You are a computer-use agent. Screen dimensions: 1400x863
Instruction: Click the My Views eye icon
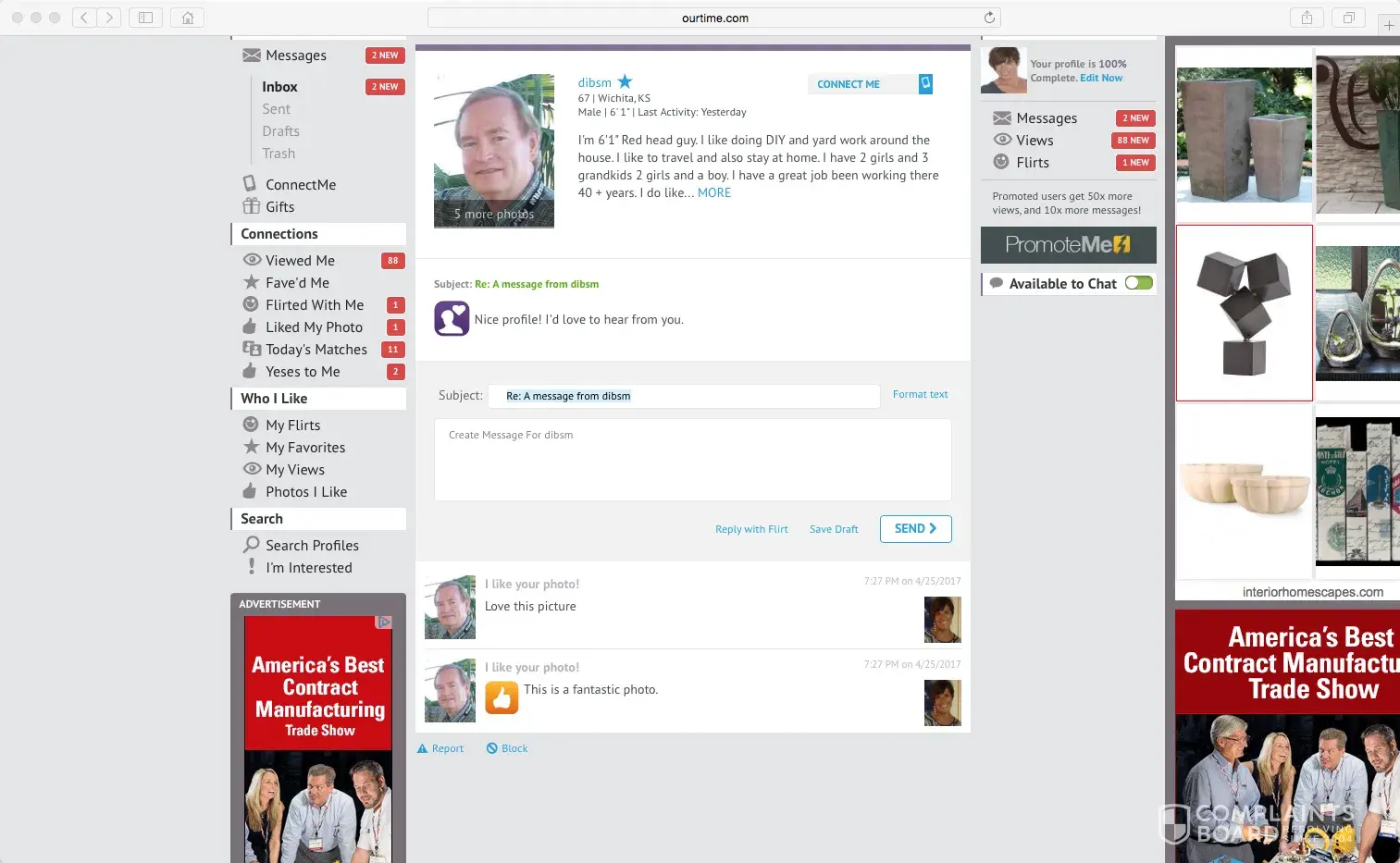click(x=251, y=469)
